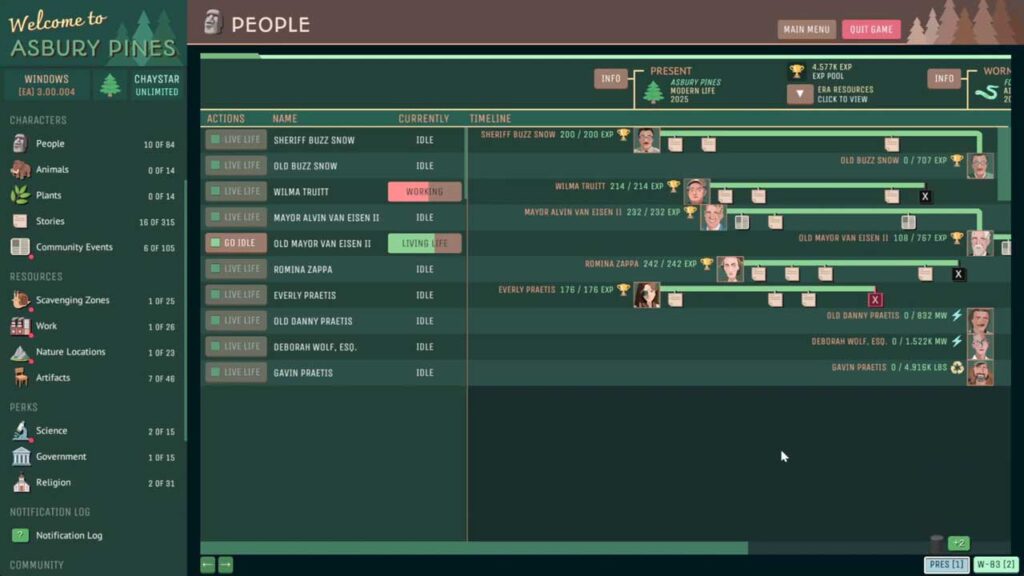
Task: Toggle Go Idle for Old Mayor Van Eisen II
Action: coord(236,243)
